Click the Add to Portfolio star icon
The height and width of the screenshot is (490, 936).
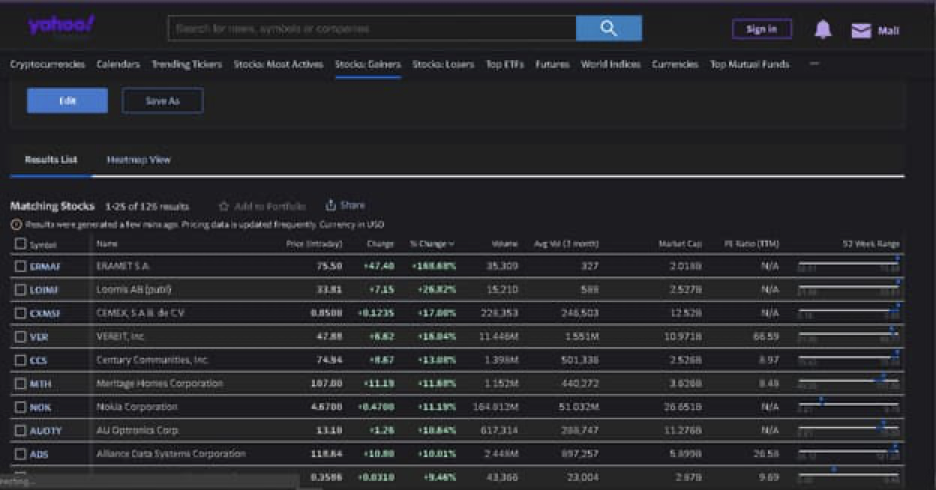[224, 207]
